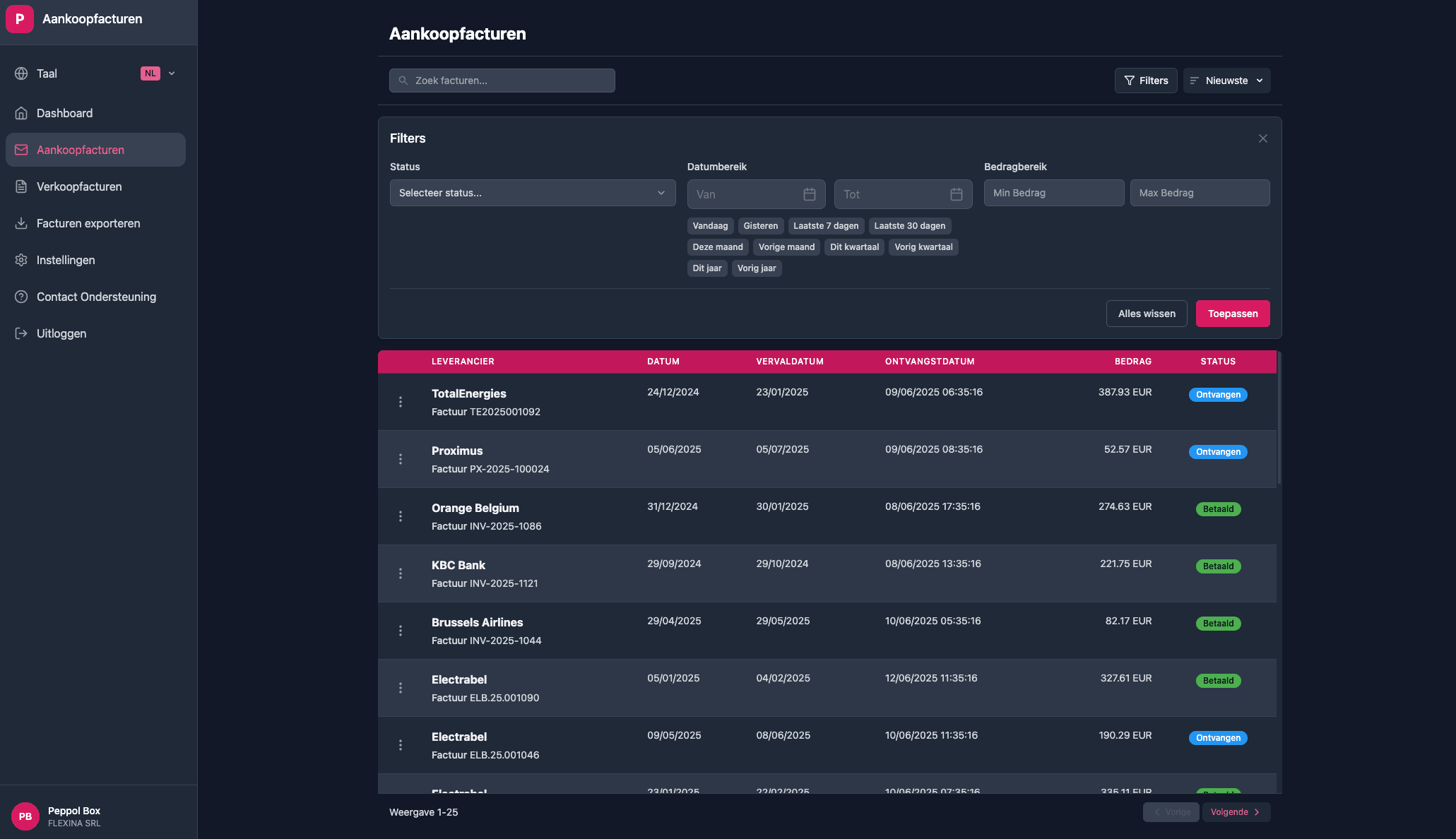1456x839 pixels.
Task: Click the Brussels Airlines supplier name
Action: pos(477,622)
